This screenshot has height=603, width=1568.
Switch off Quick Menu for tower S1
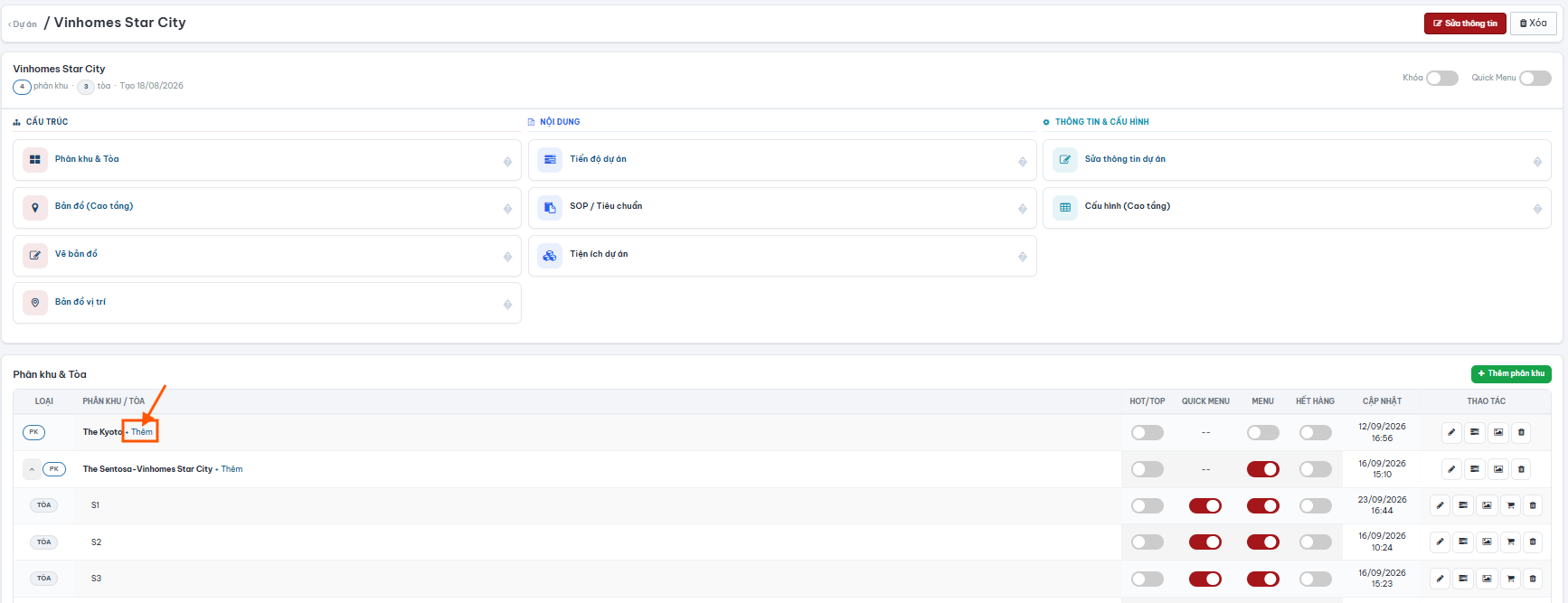coord(1205,506)
